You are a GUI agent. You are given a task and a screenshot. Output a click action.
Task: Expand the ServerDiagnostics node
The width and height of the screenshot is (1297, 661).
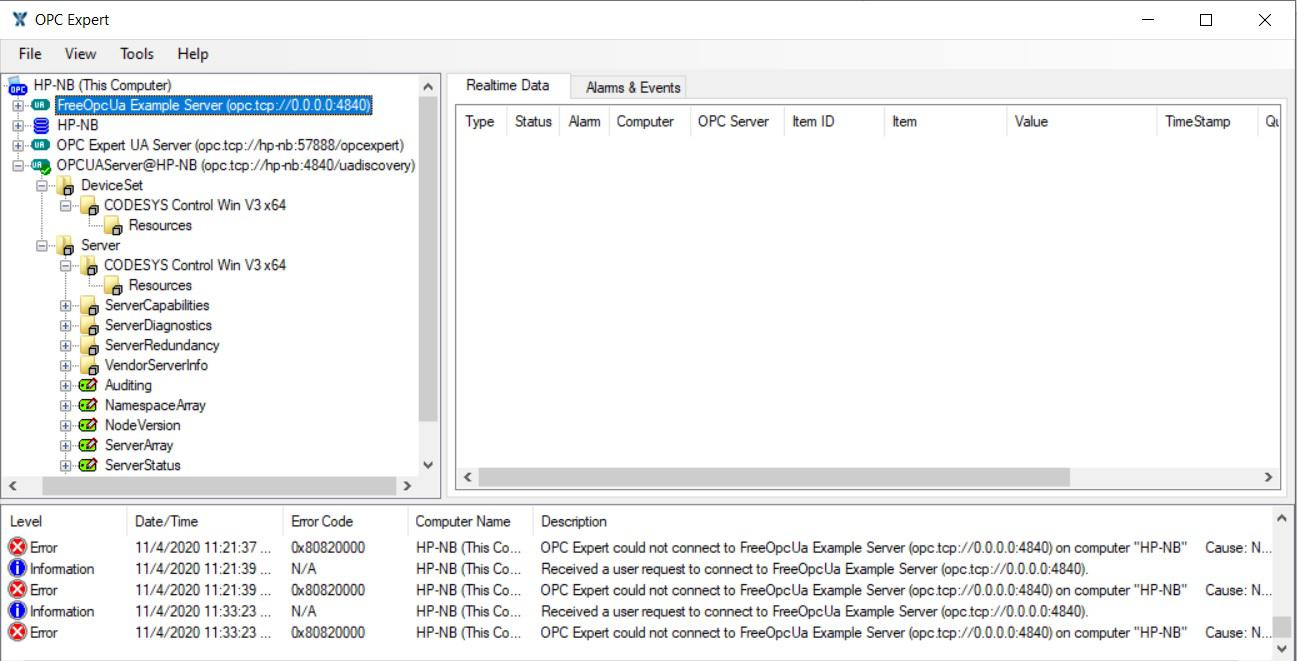click(64, 325)
